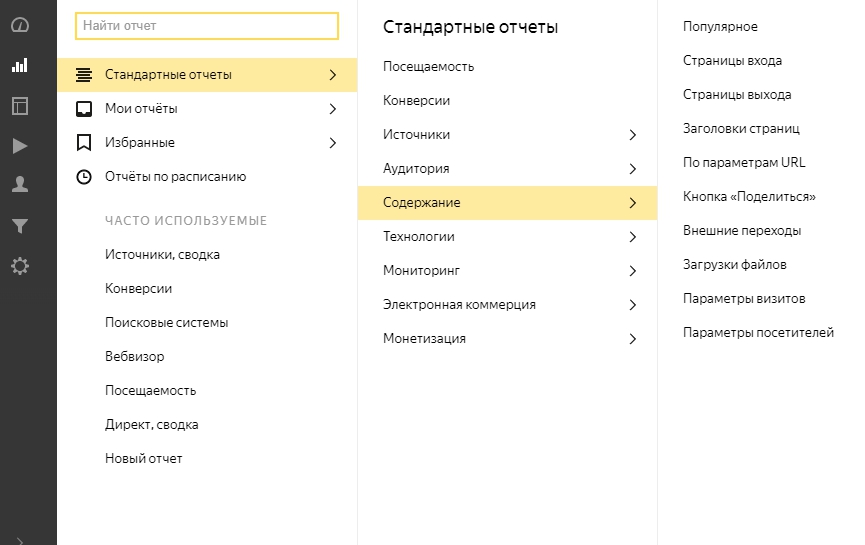Open settings gear icon in sidebar
Viewport: 865px width, 545px height.
20,266
